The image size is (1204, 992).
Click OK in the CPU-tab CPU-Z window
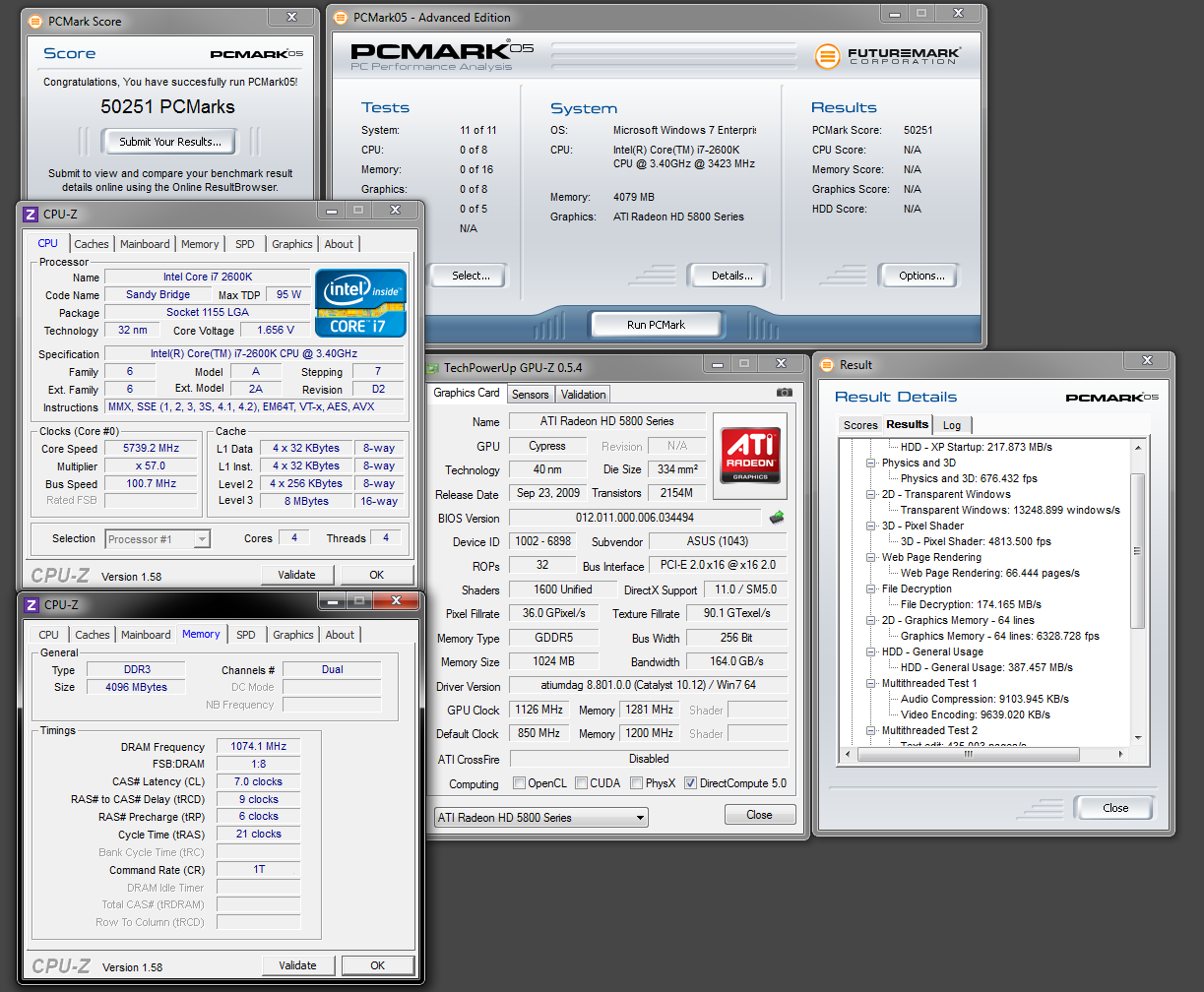coord(376,575)
